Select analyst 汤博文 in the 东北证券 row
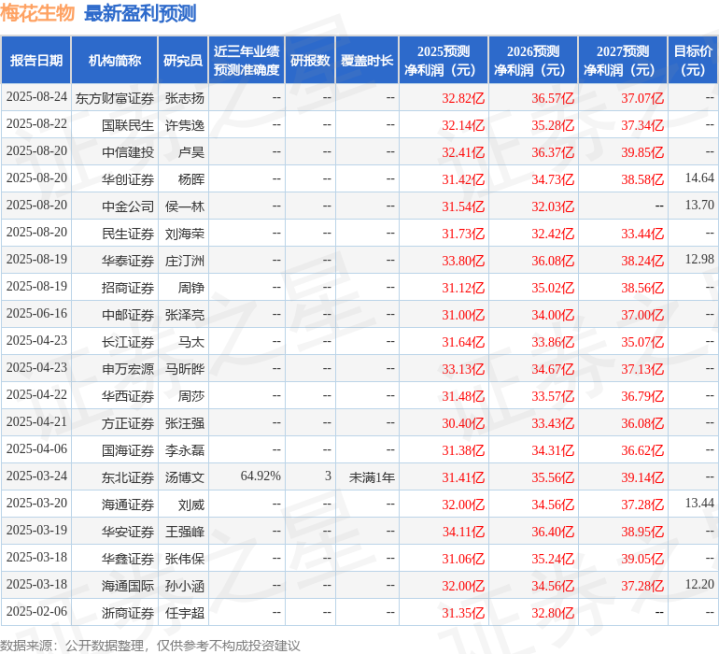This screenshot has height=654, width=719. click(184, 477)
